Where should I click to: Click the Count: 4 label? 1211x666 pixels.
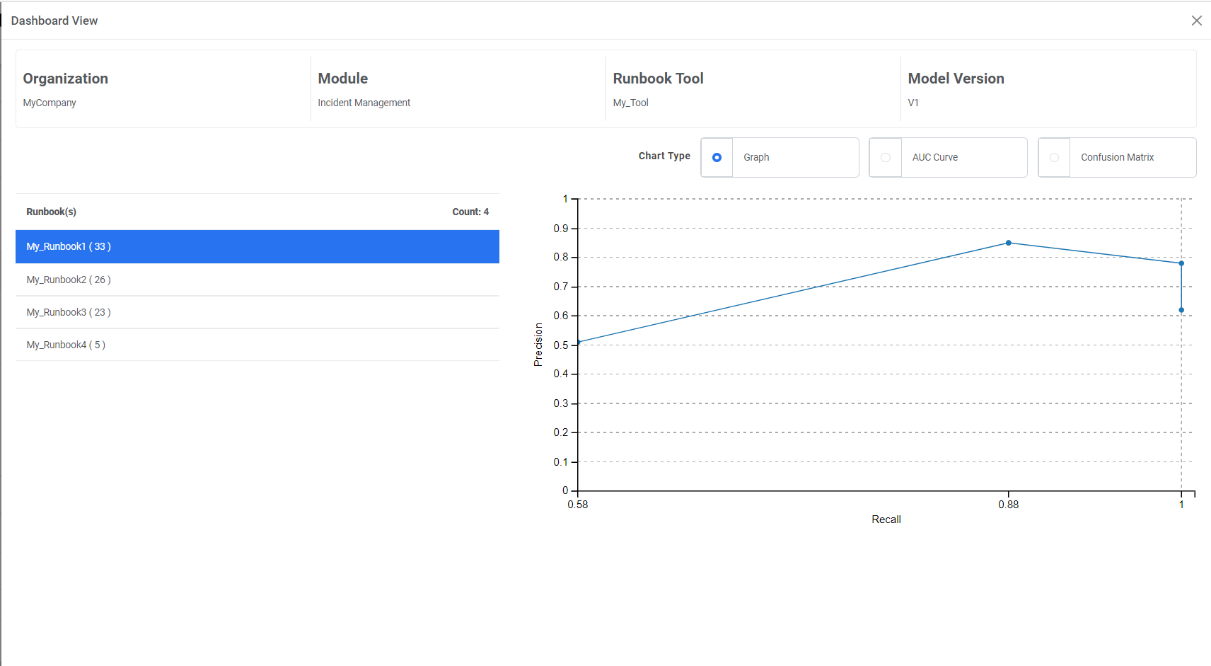click(470, 212)
